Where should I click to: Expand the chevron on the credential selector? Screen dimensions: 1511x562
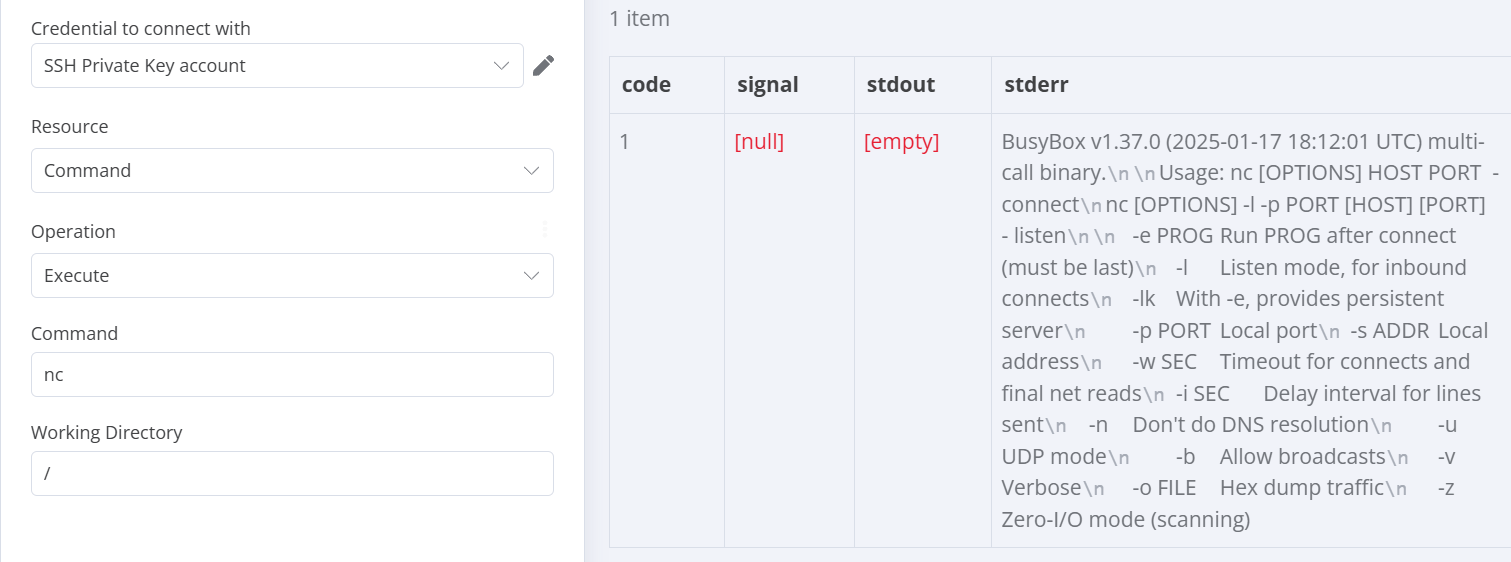pos(501,66)
